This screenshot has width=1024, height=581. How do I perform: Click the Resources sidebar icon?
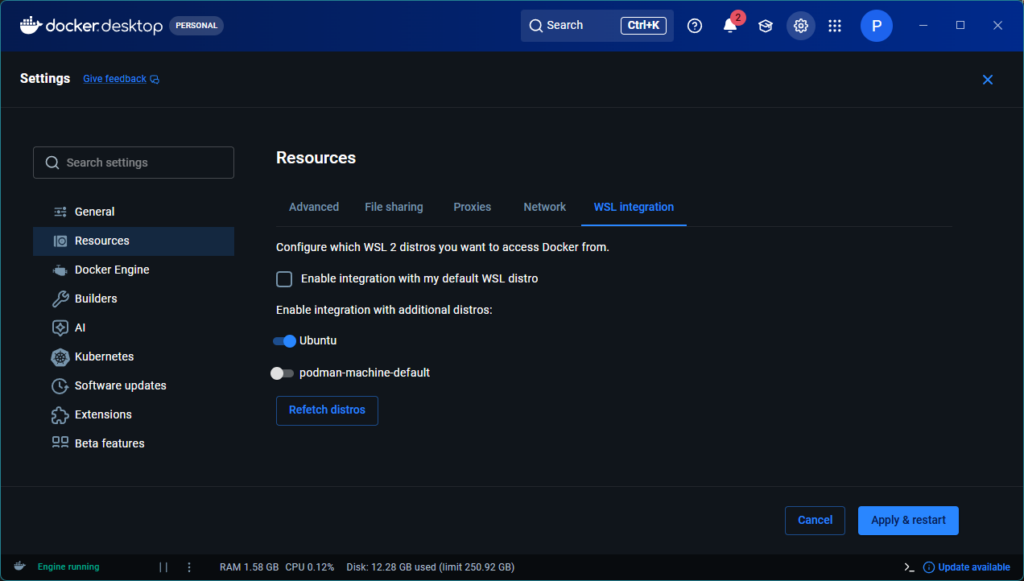point(60,241)
